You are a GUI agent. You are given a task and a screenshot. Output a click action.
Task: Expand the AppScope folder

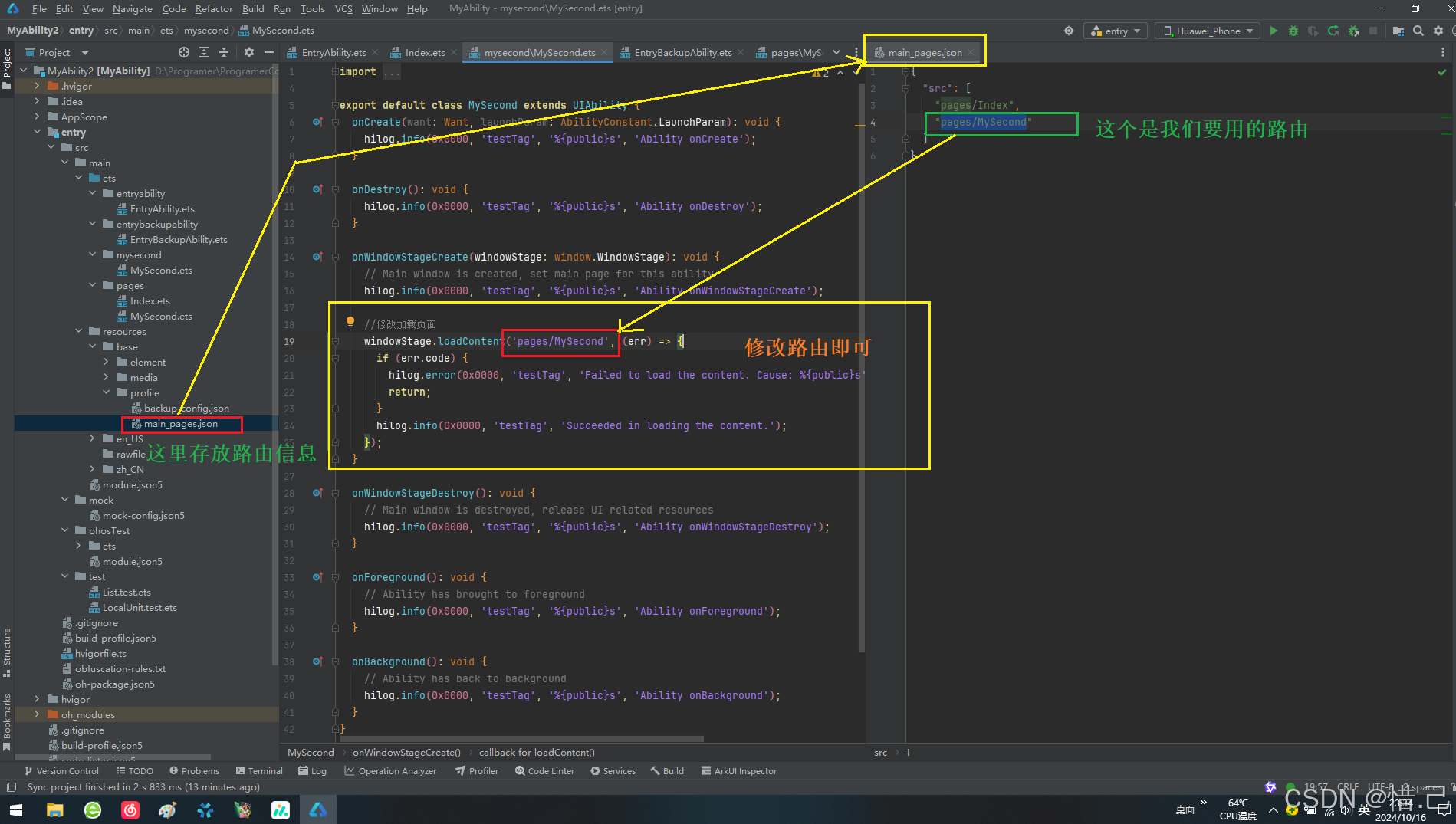coord(37,117)
